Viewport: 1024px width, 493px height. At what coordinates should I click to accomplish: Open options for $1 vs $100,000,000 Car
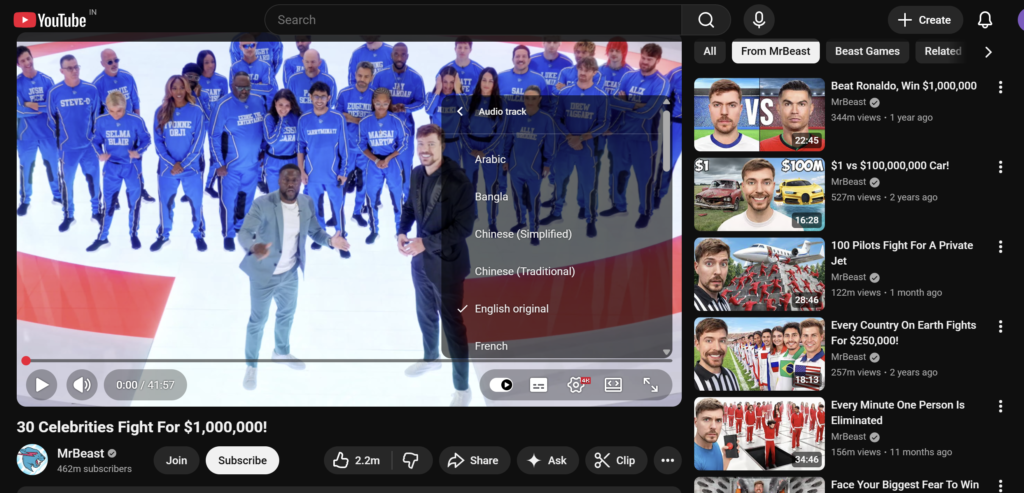1000,167
